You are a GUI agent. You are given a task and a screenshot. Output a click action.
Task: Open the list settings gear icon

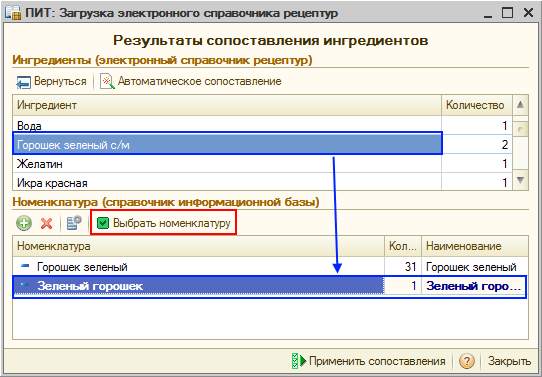pos(74,223)
